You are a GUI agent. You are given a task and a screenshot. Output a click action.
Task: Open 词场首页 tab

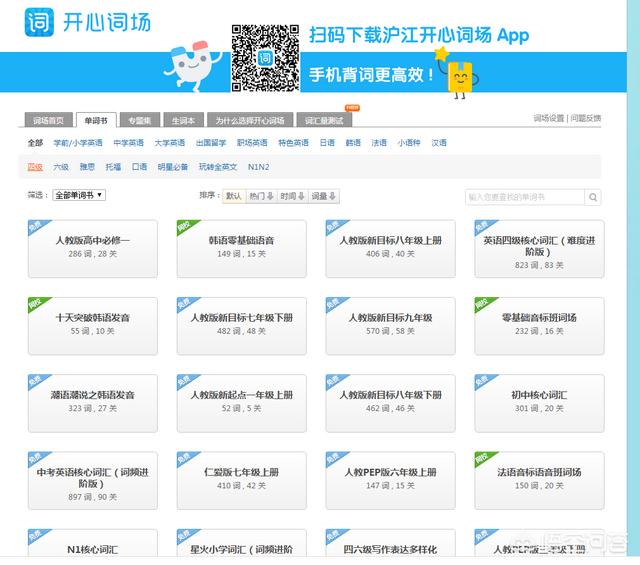(x=49, y=120)
